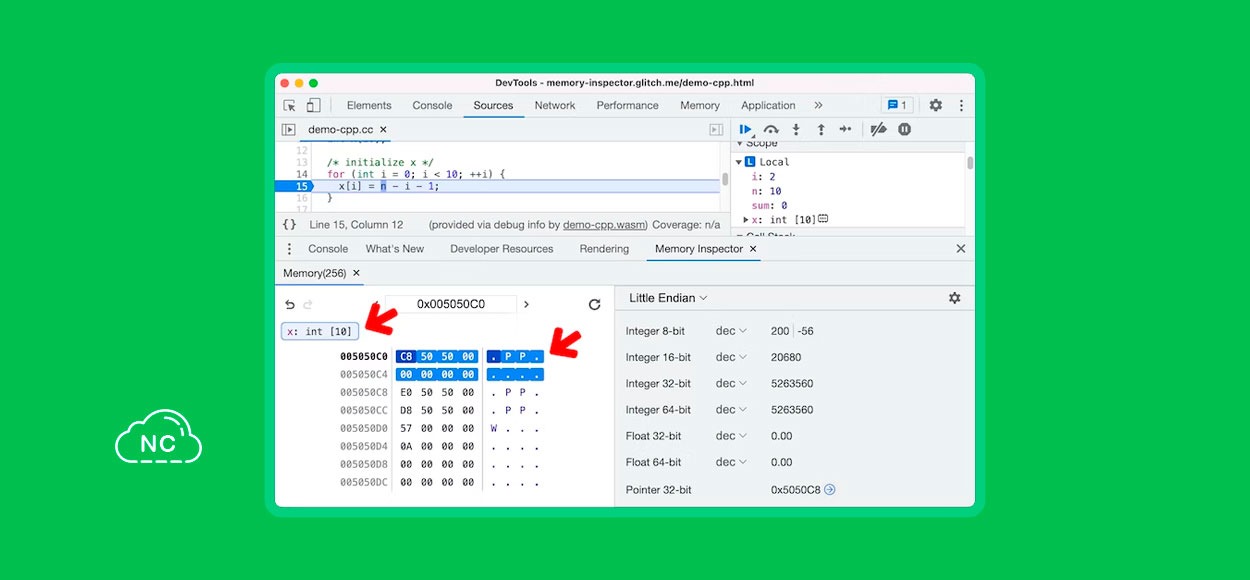Image resolution: width=1250 pixels, height=580 pixels.
Task: Select byte 0A at address 005050D4
Action: point(405,446)
